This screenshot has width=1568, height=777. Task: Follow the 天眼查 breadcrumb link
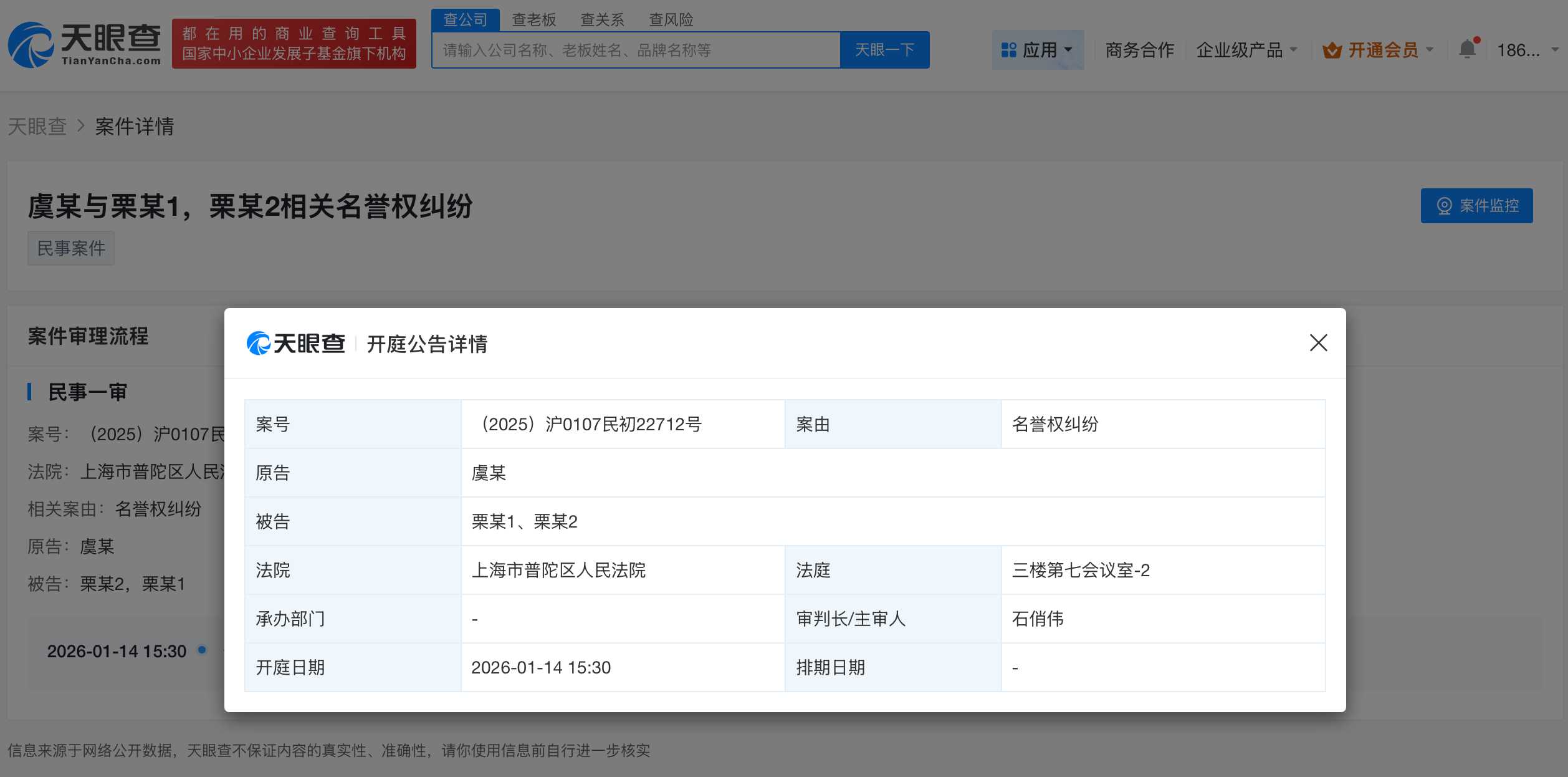coord(37,127)
